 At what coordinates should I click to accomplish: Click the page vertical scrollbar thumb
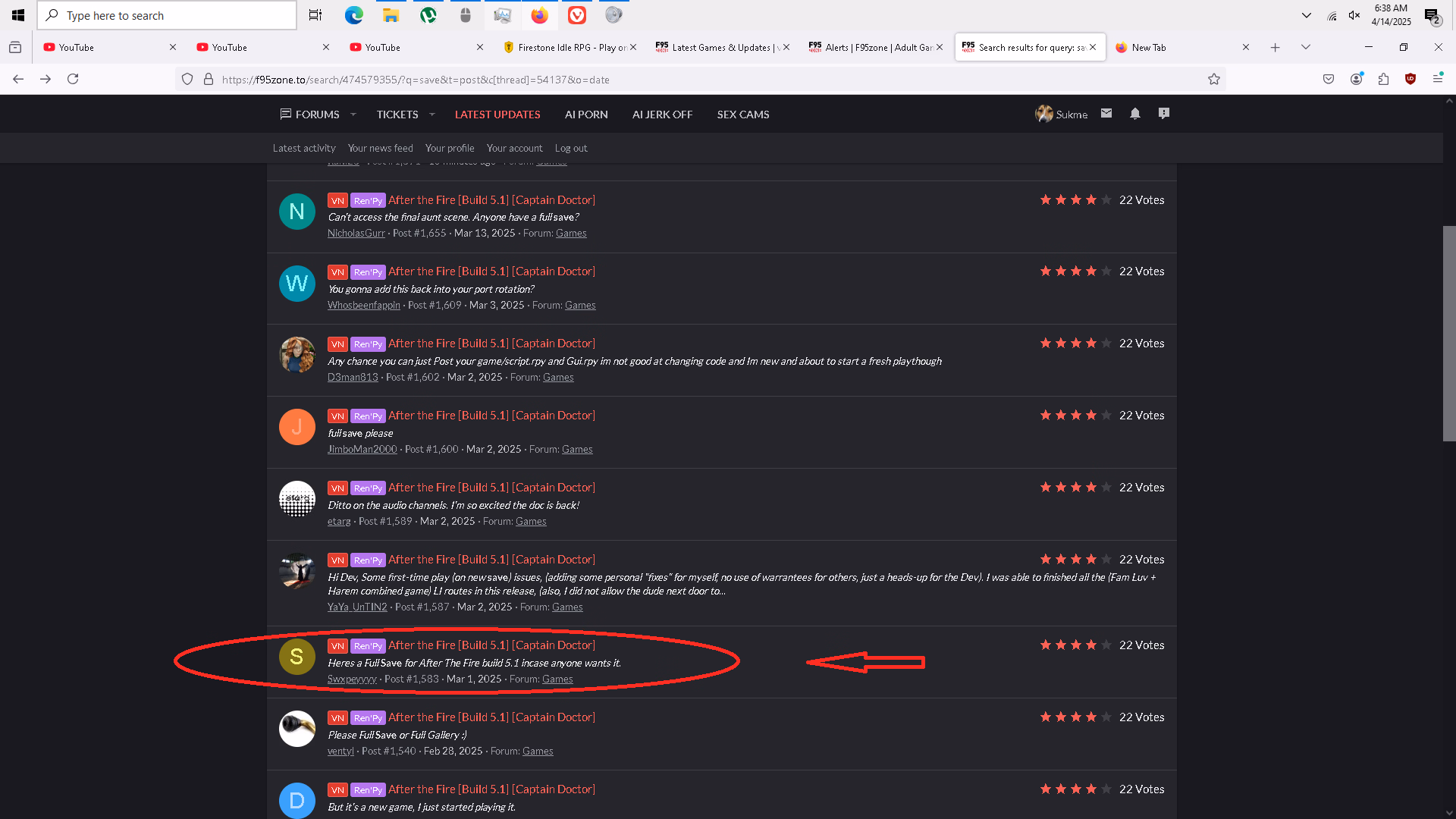(1449, 334)
